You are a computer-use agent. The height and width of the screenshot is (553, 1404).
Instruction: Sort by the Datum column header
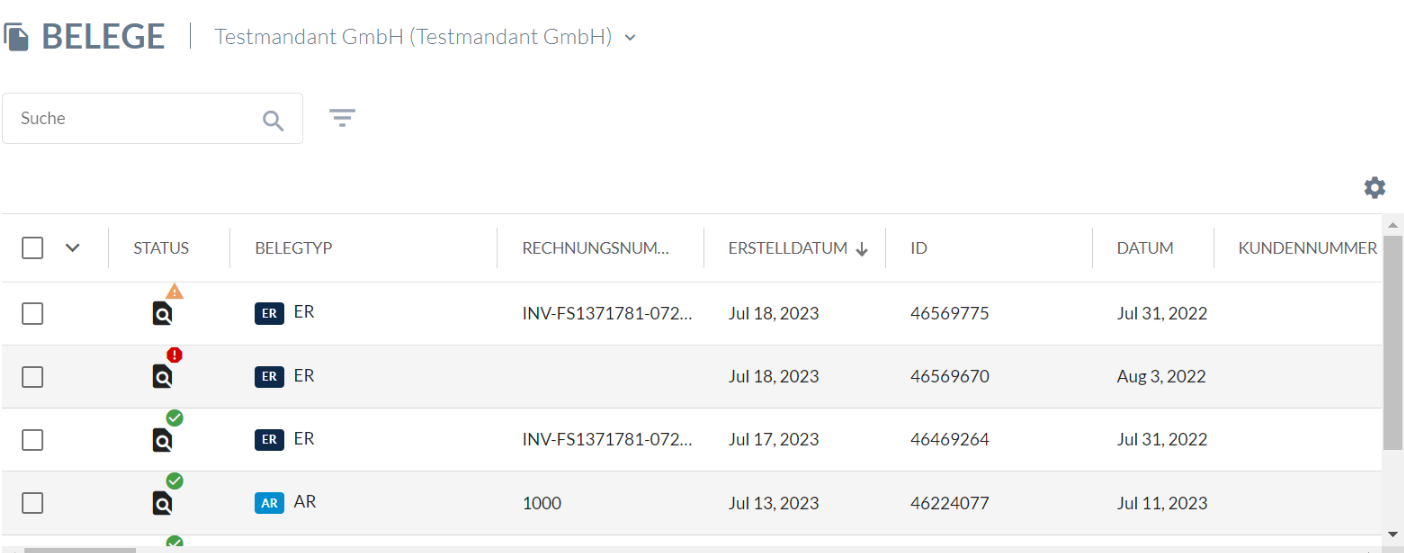(1145, 248)
